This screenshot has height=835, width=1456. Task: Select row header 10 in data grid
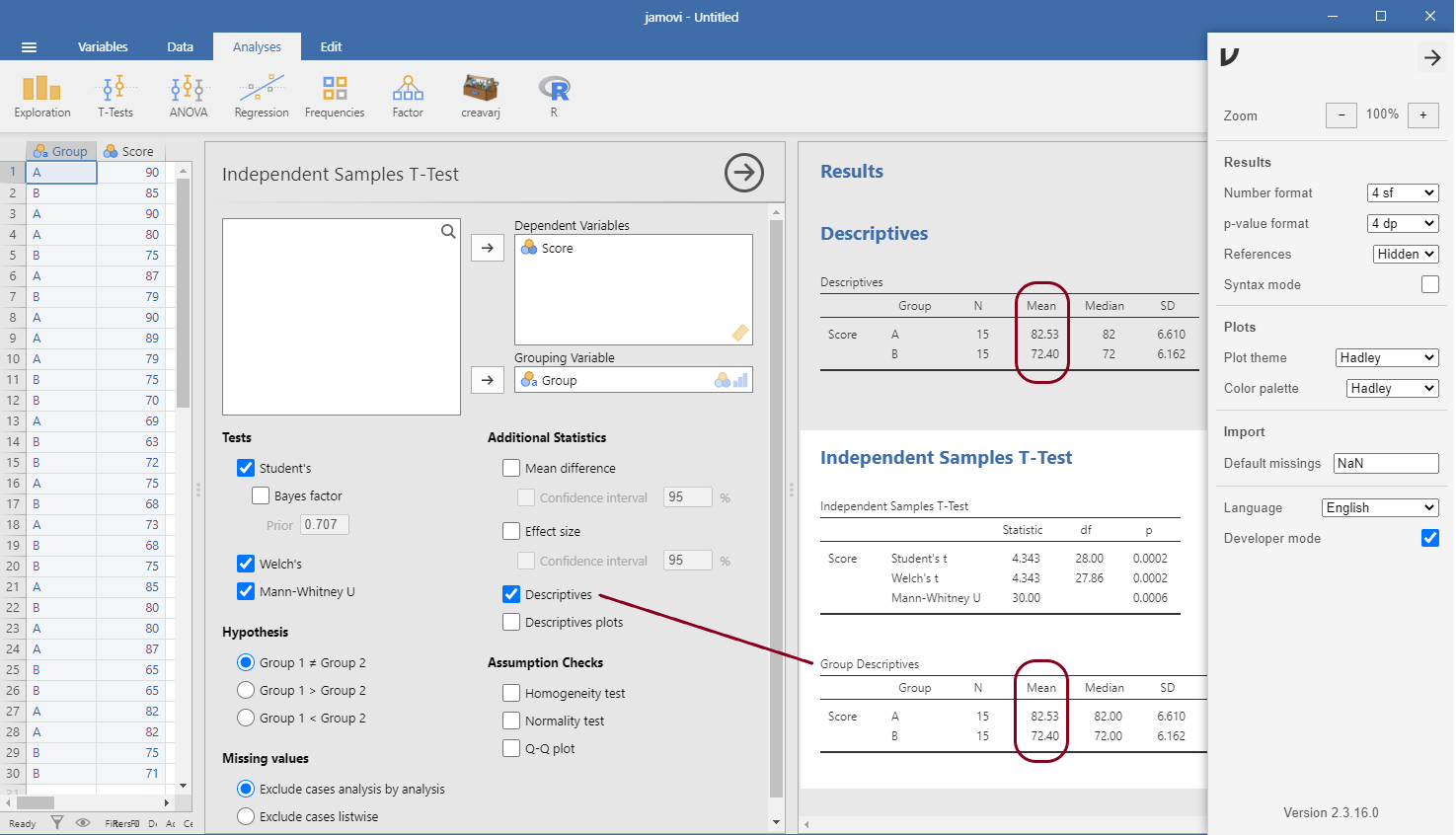pos(13,358)
